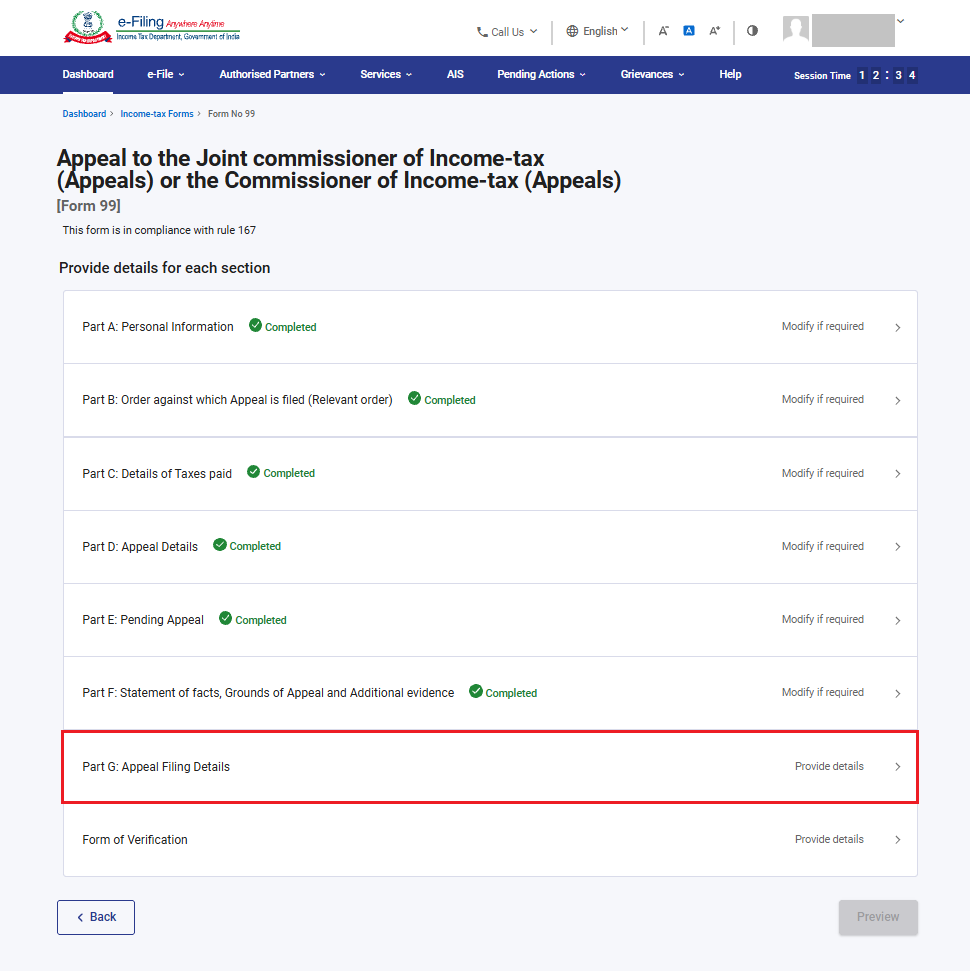This screenshot has width=970, height=971.
Task: Go to the Dashboard menu tab
Action: point(88,74)
